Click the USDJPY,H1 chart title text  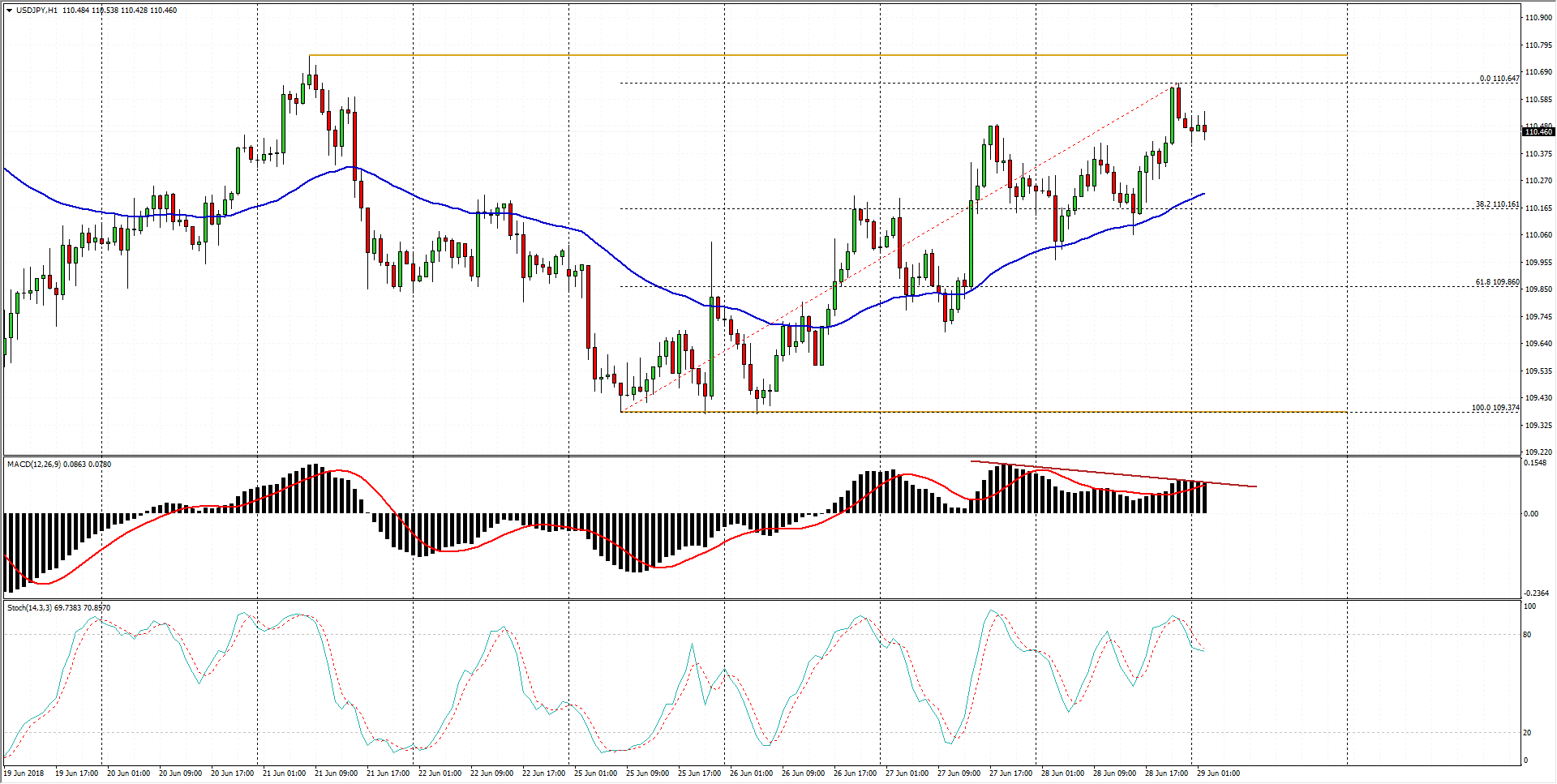click(36, 11)
